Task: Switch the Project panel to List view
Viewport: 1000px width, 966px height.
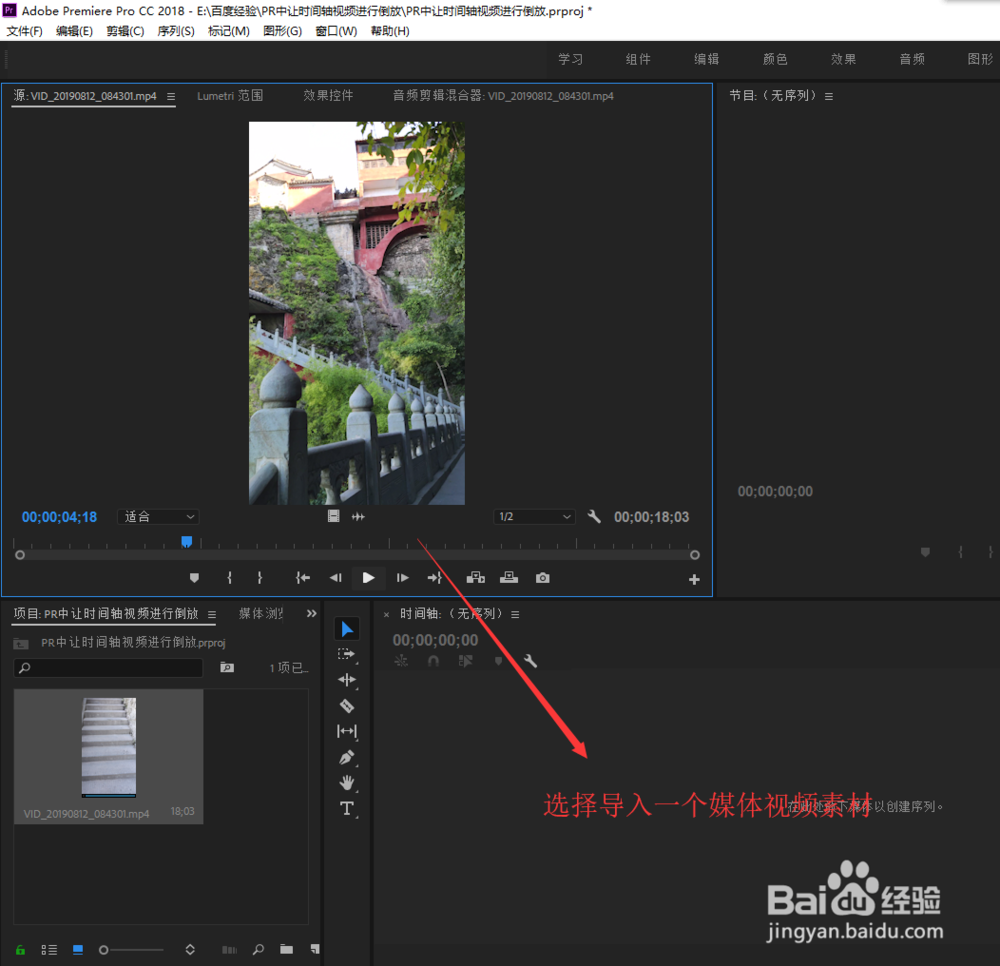Action: pos(49,949)
